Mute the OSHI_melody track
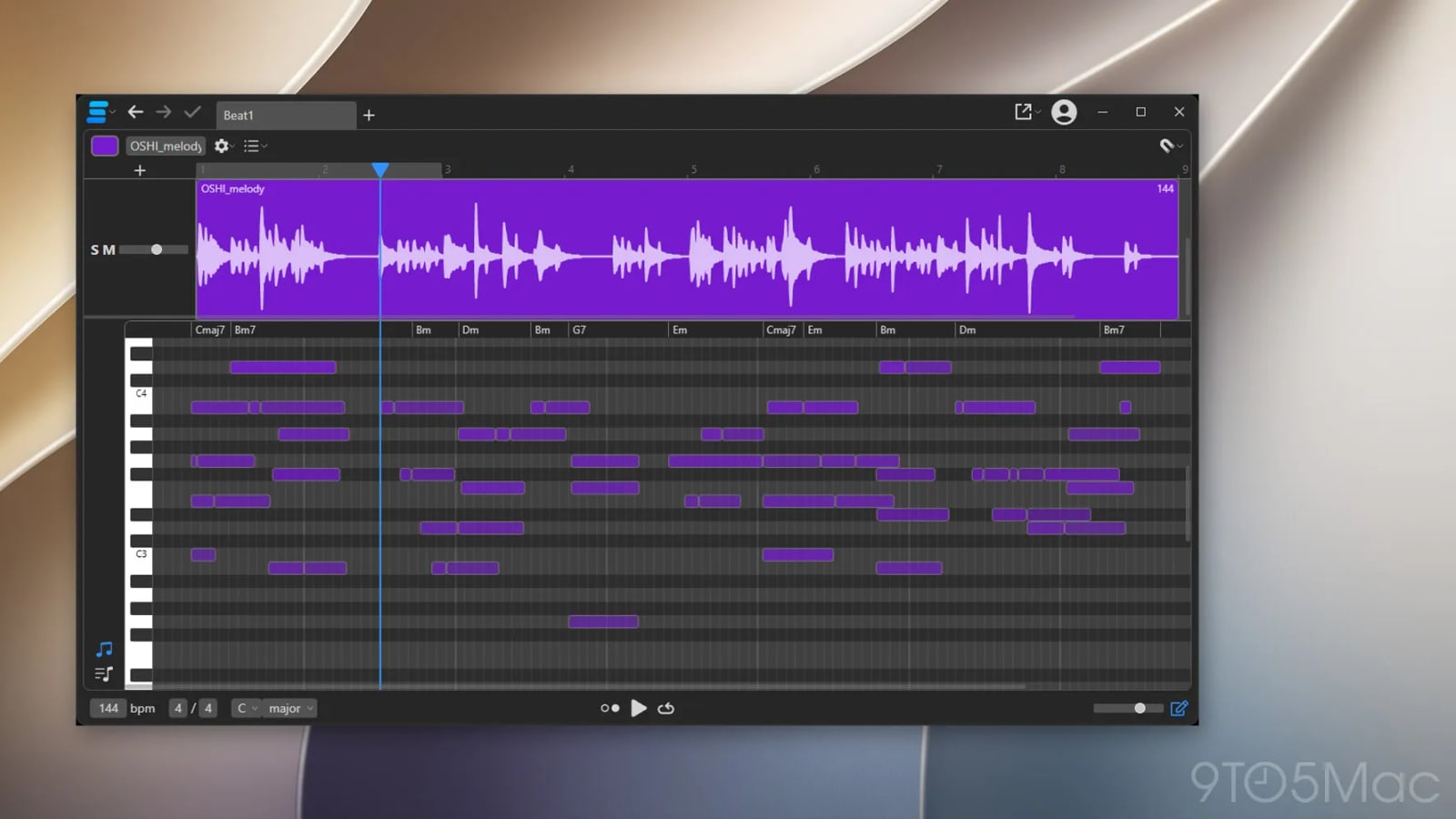The height and width of the screenshot is (819, 1456). [x=109, y=249]
